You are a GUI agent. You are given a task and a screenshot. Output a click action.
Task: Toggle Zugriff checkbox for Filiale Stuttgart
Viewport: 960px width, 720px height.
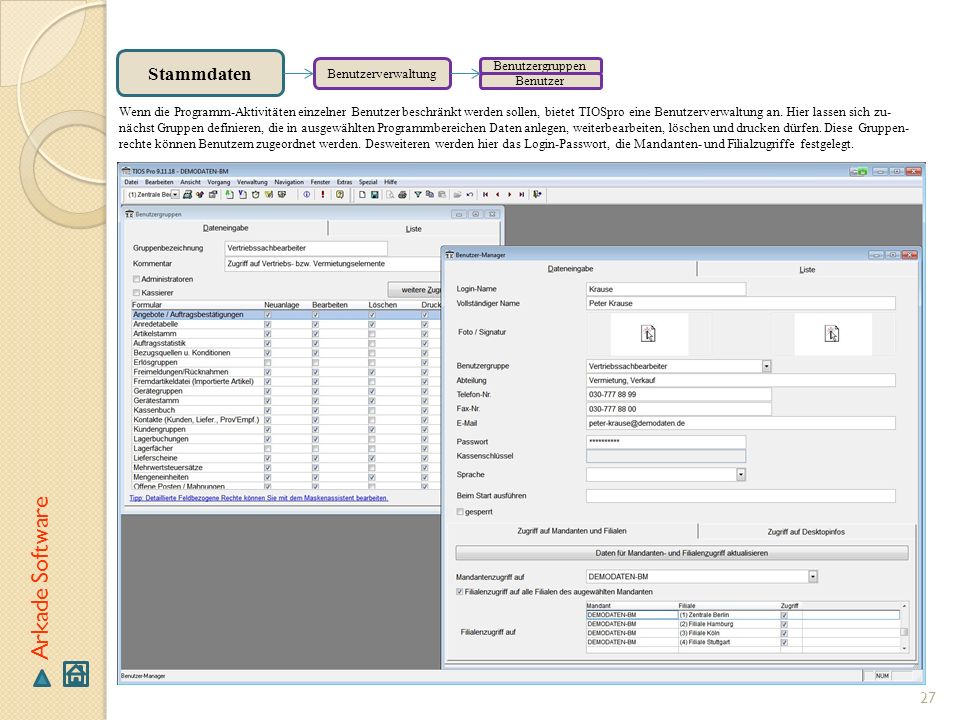(784, 643)
